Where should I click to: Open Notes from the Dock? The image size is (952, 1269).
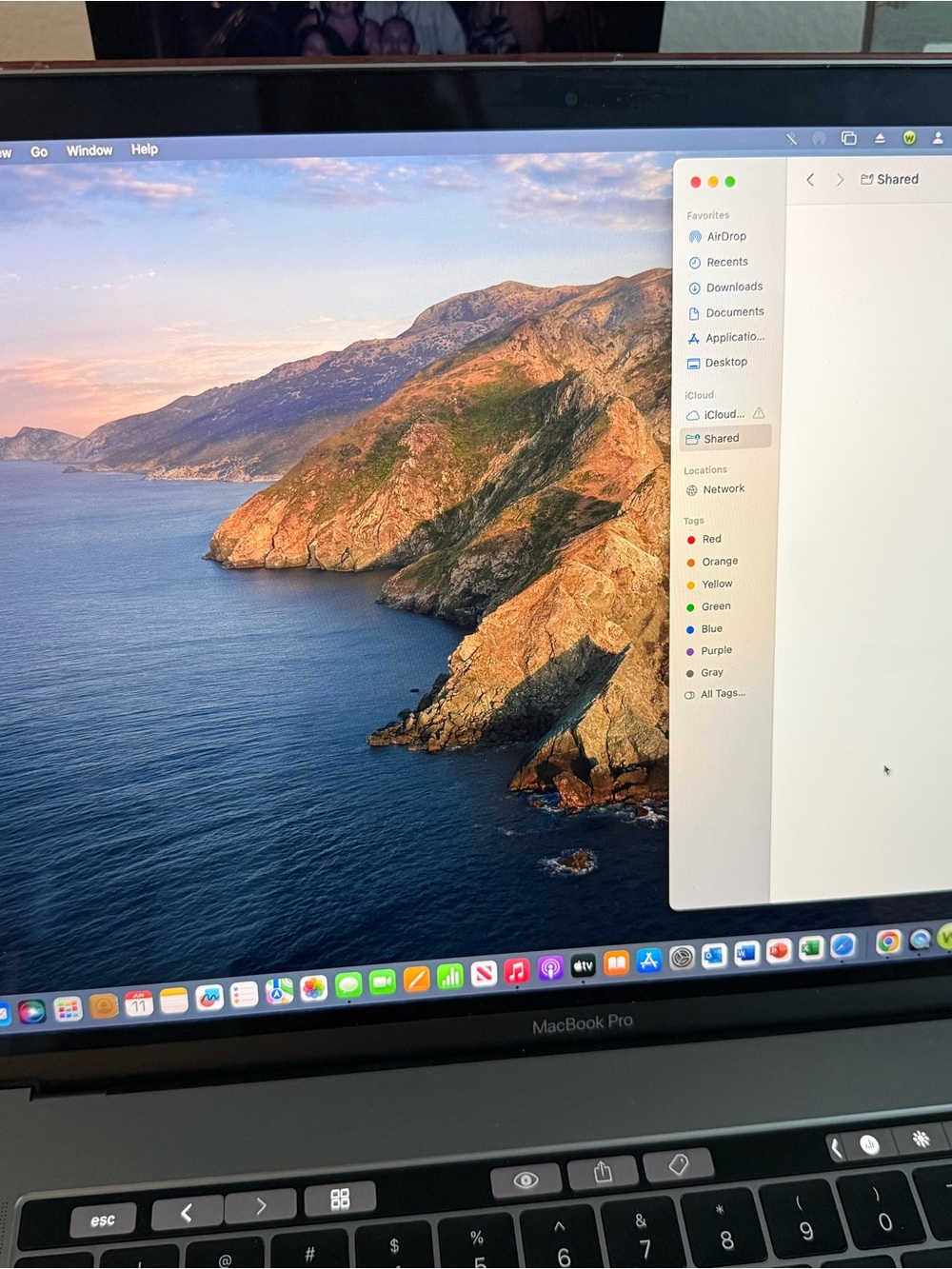click(x=174, y=1001)
